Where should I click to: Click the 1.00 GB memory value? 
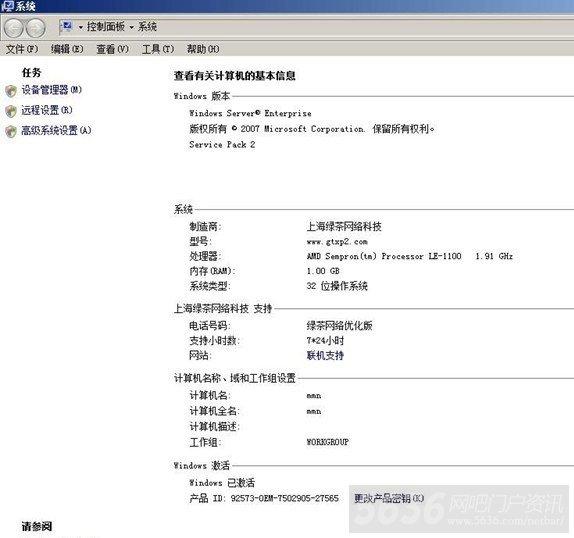tap(323, 271)
